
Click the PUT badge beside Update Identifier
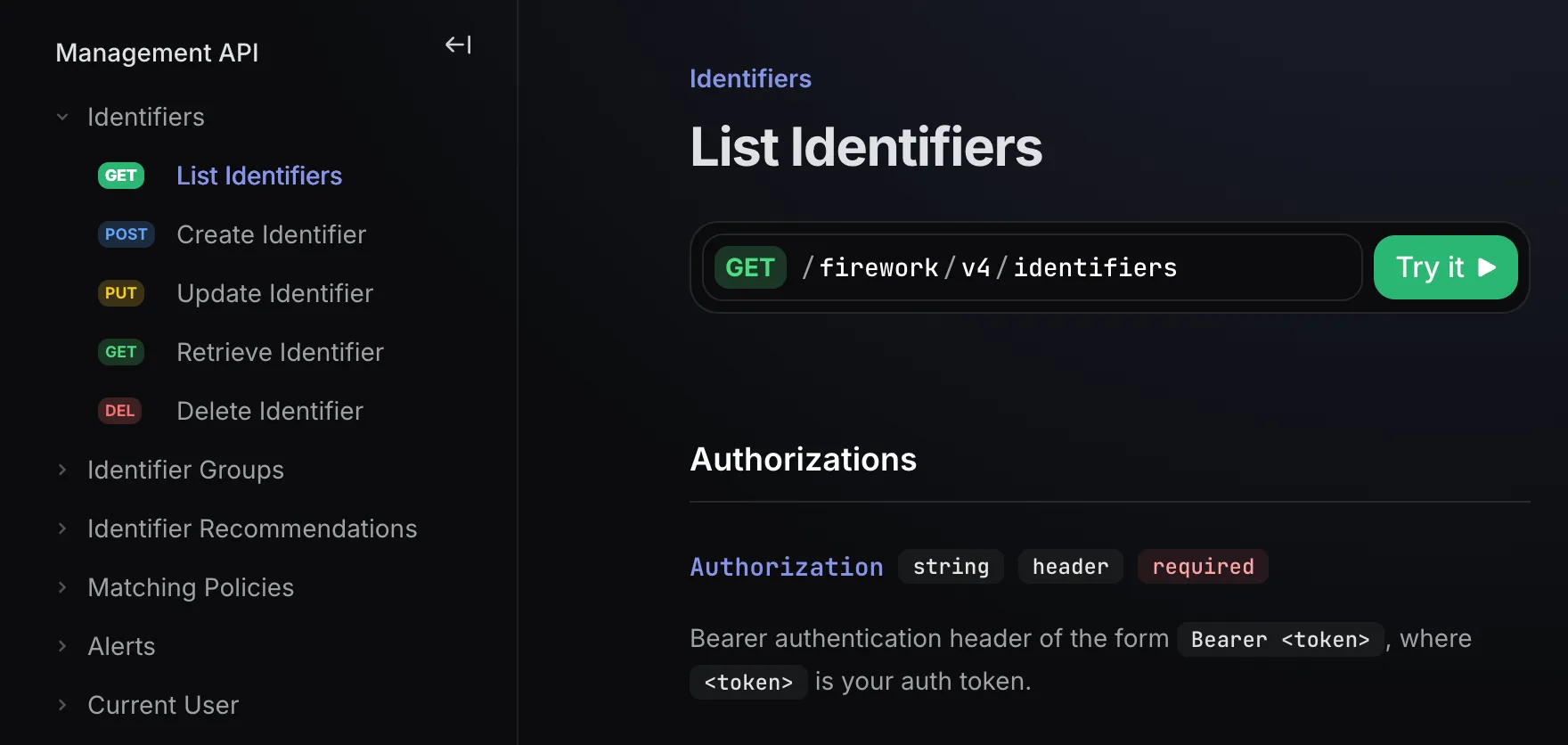tap(121, 293)
